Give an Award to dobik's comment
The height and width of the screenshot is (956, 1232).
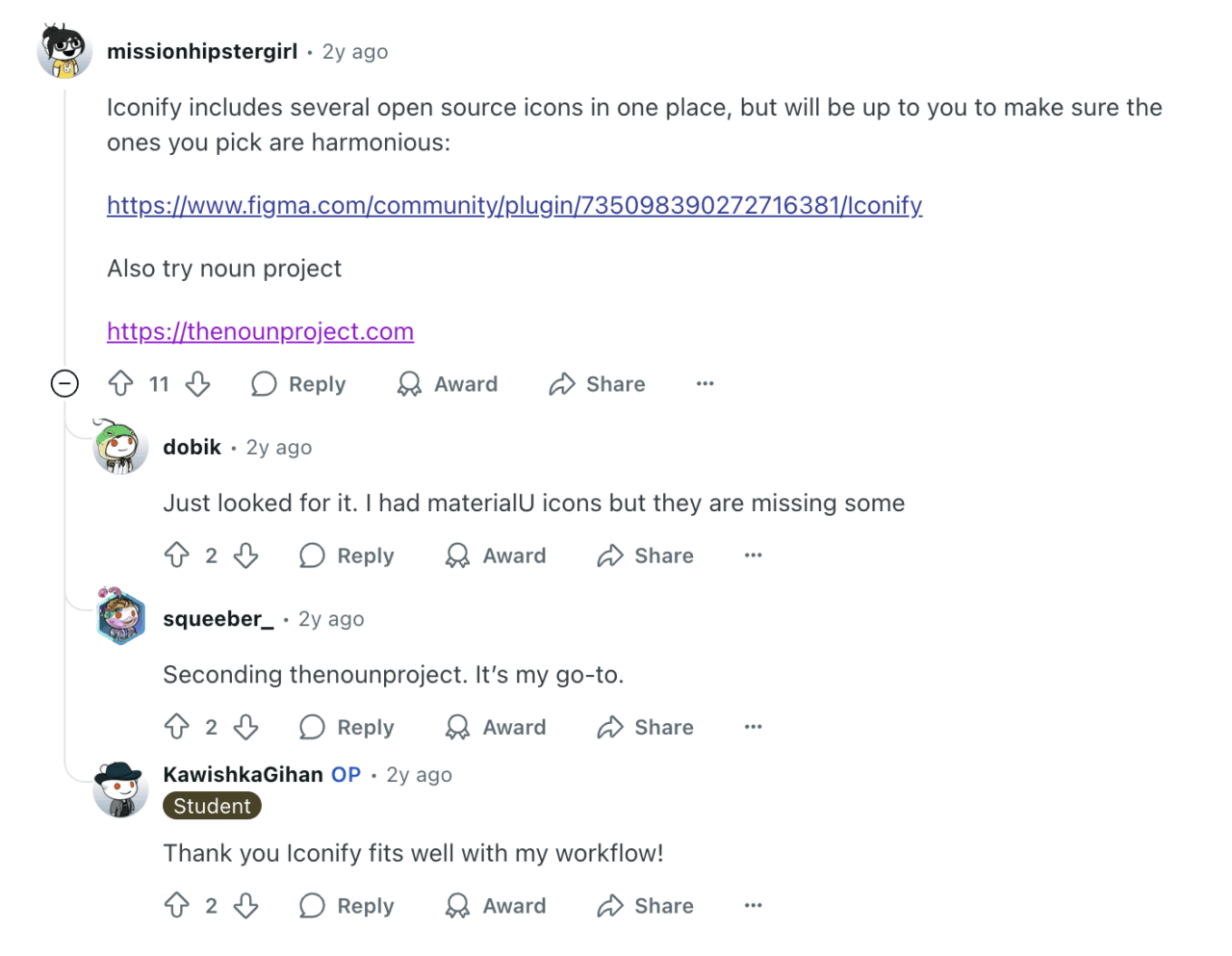[496, 556]
